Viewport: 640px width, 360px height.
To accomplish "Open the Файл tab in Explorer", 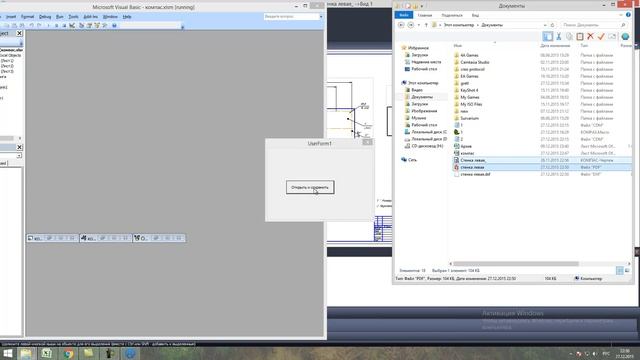I will point(404,15).
